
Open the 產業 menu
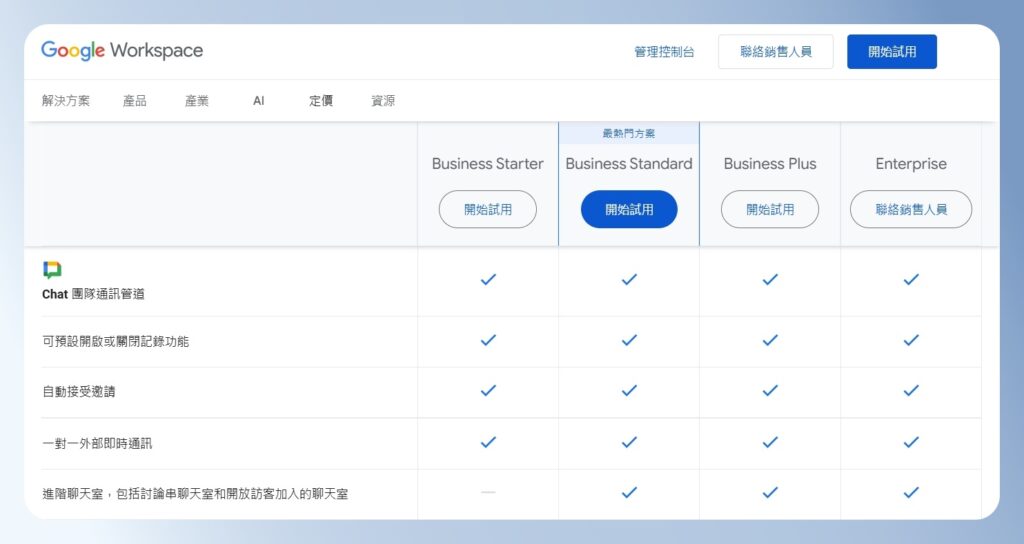(x=197, y=101)
